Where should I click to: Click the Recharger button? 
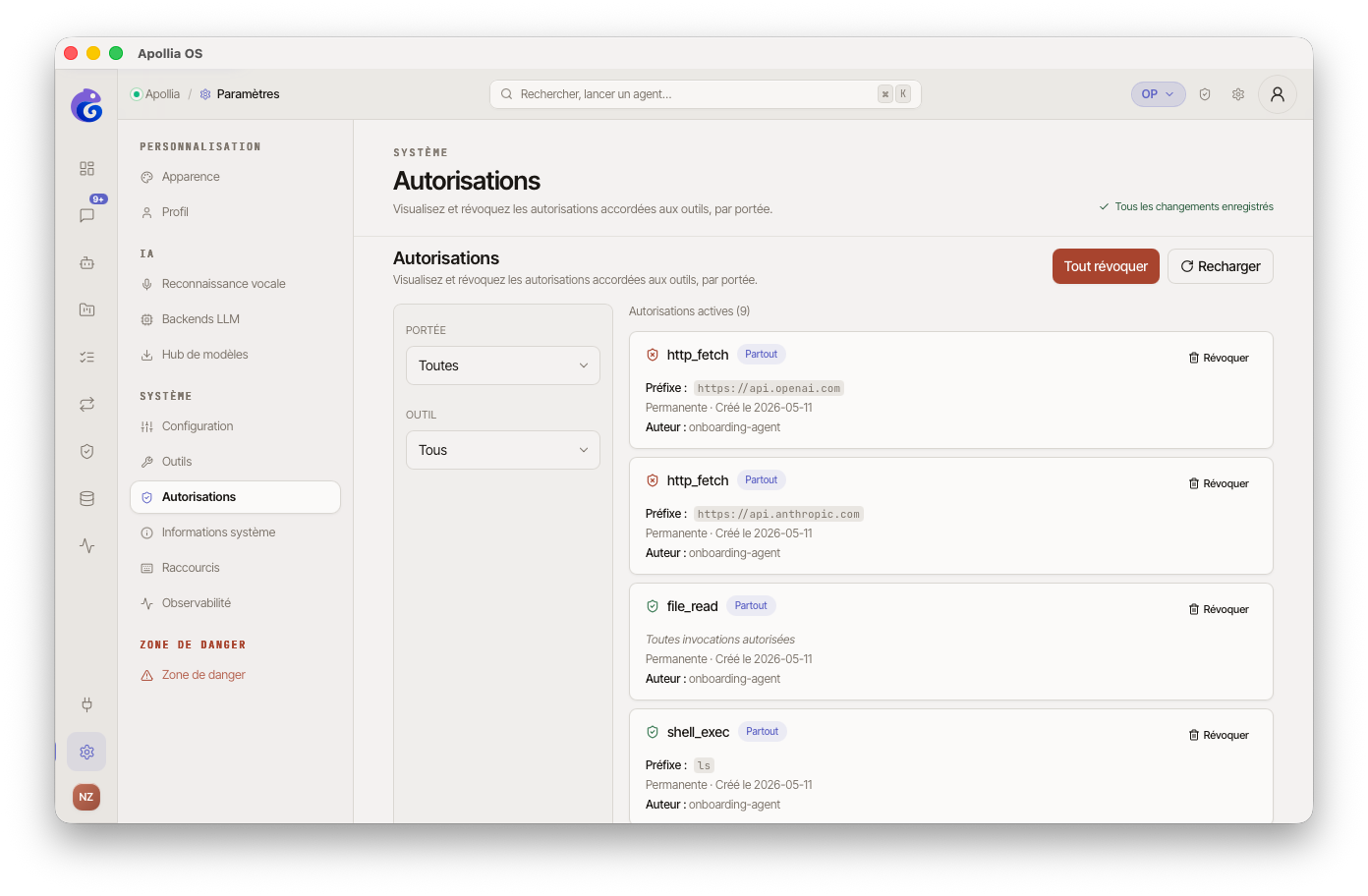(x=1220, y=266)
